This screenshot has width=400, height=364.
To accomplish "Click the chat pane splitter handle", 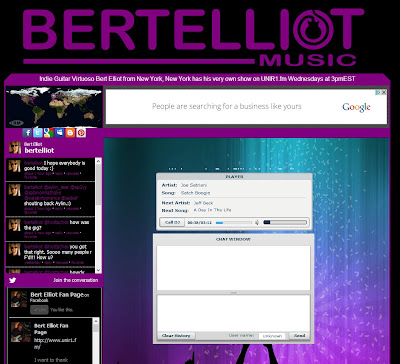I will coord(233,293).
